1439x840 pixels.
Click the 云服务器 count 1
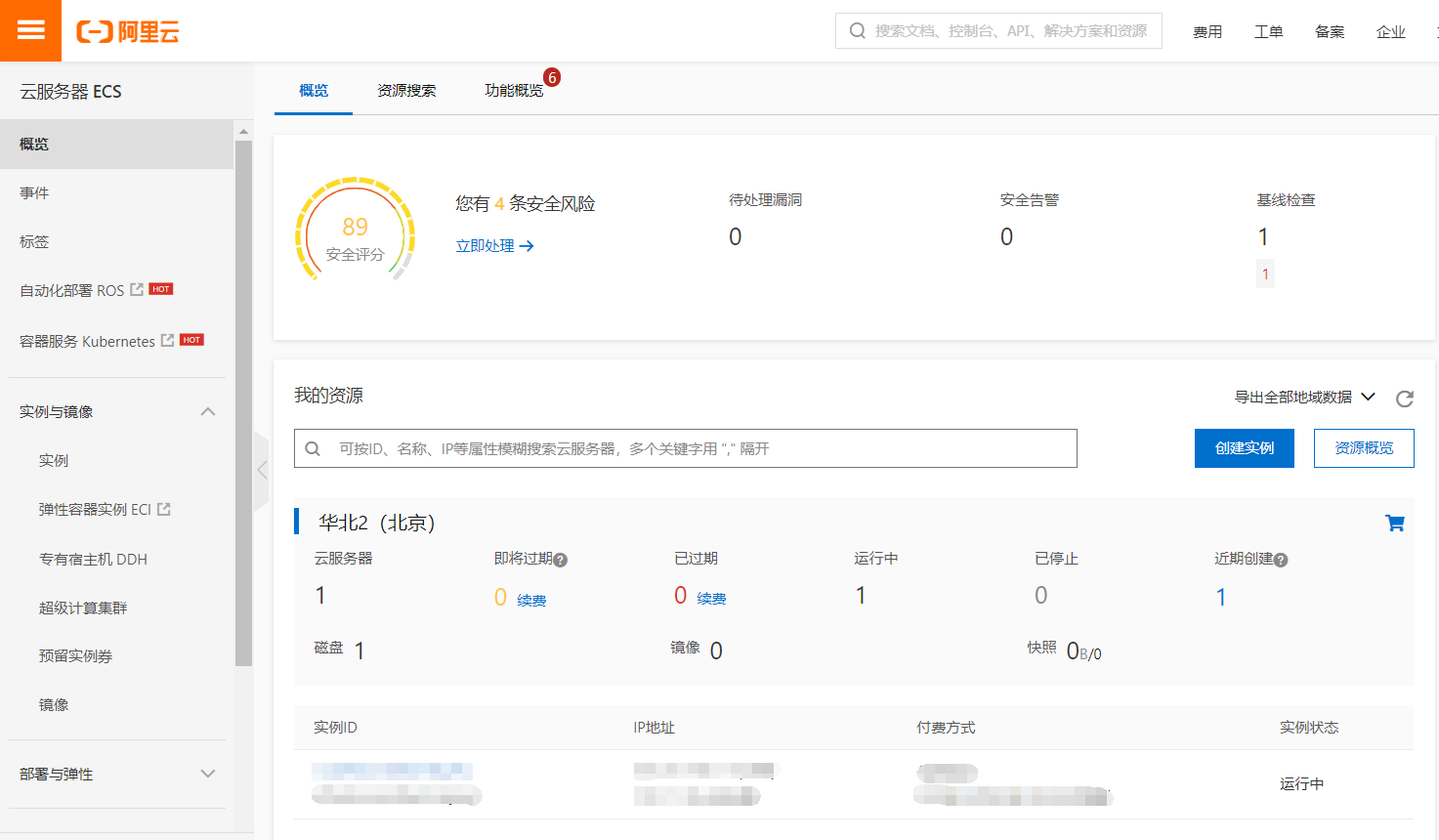click(320, 595)
